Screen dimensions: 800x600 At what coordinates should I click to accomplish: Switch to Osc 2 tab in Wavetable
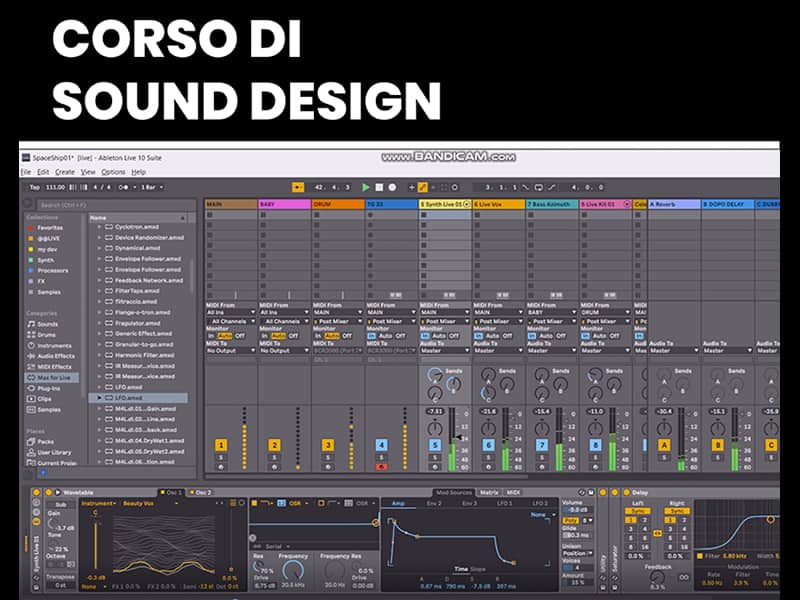point(201,492)
